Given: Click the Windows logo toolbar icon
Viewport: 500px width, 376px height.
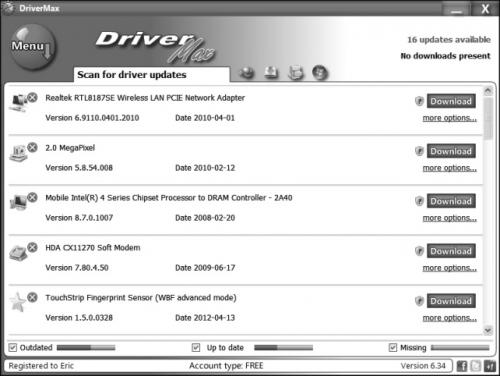Looking at the screenshot, I should click(320, 73).
